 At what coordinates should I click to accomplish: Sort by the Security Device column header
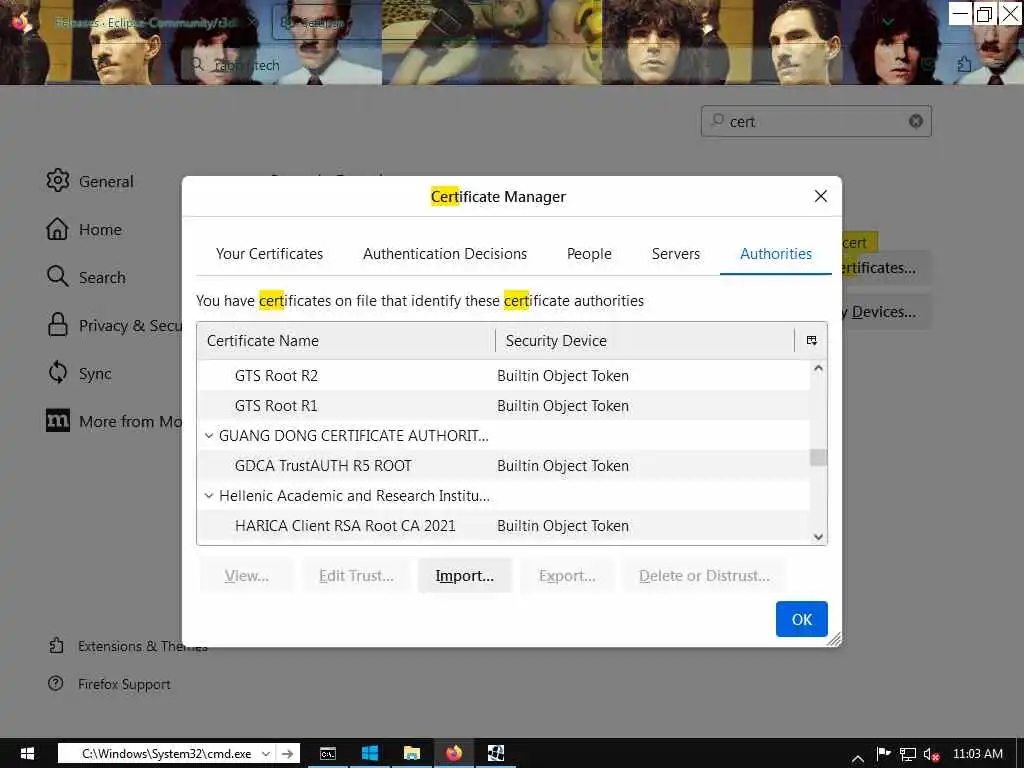pos(645,340)
